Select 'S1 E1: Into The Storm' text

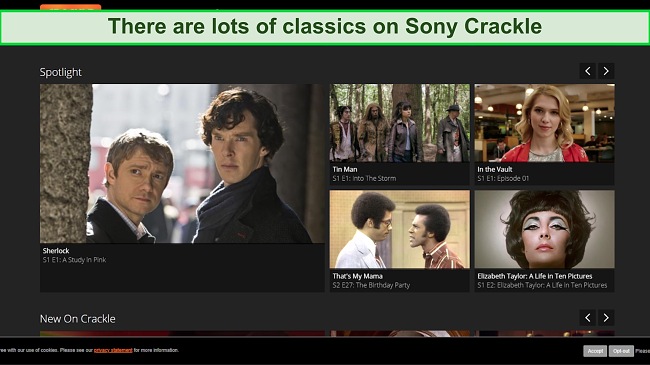coord(364,178)
